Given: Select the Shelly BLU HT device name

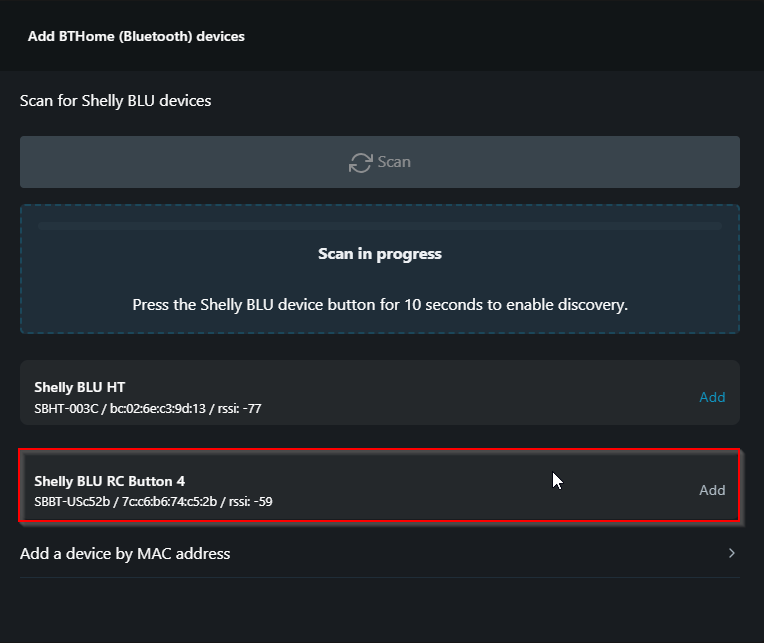Looking at the screenshot, I should (x=80, y=387).
